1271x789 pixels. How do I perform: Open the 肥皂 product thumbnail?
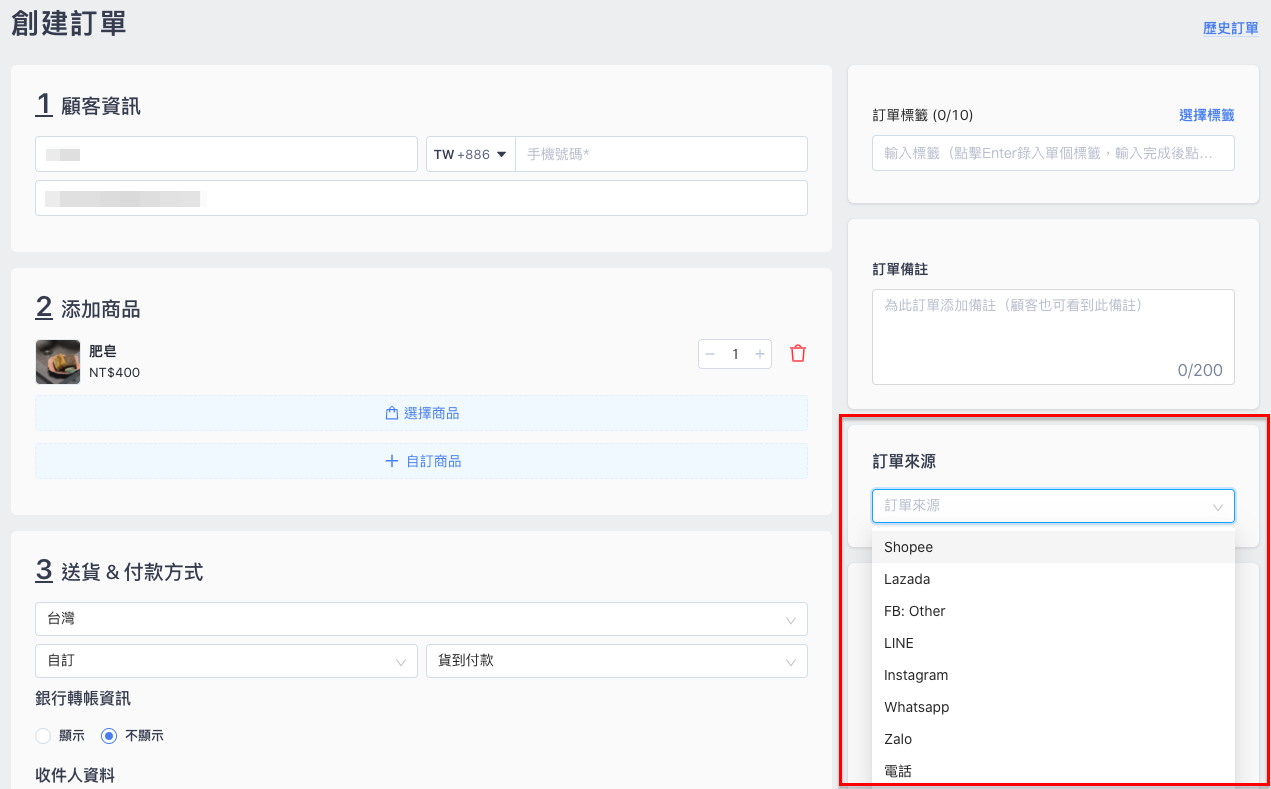[58, 362]
